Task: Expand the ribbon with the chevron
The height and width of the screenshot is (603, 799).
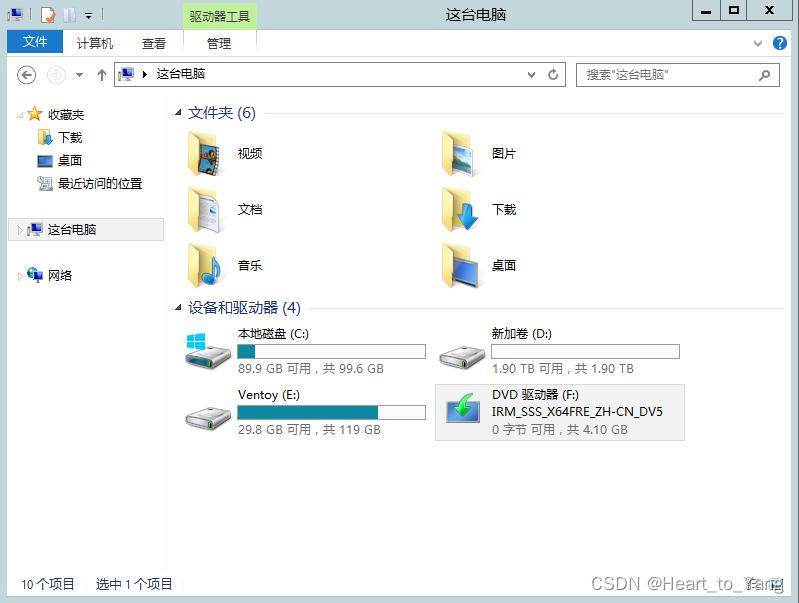Action: tap(758, 43)
